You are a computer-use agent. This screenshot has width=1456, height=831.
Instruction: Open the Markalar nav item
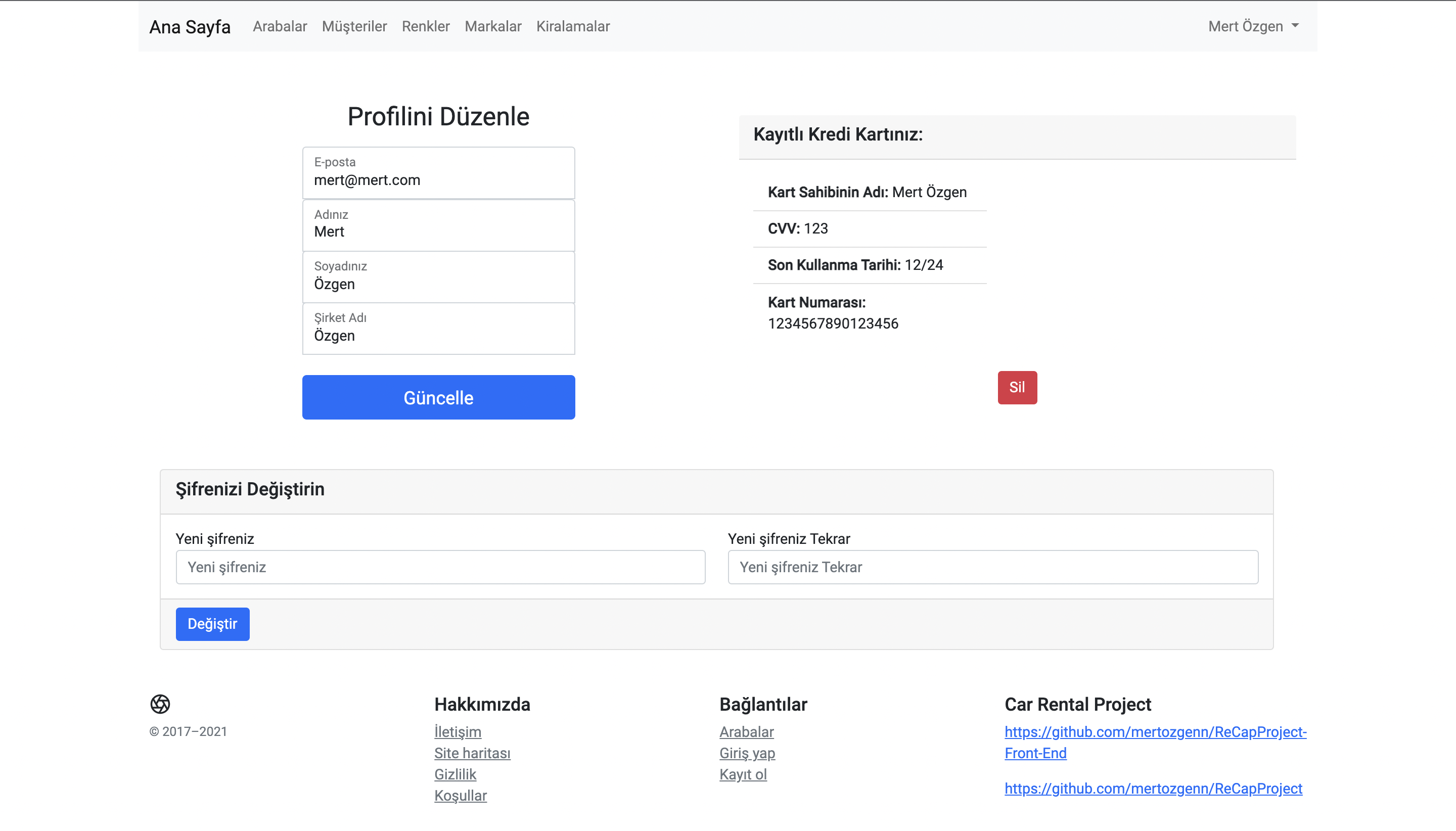click(x=493, y=26)
